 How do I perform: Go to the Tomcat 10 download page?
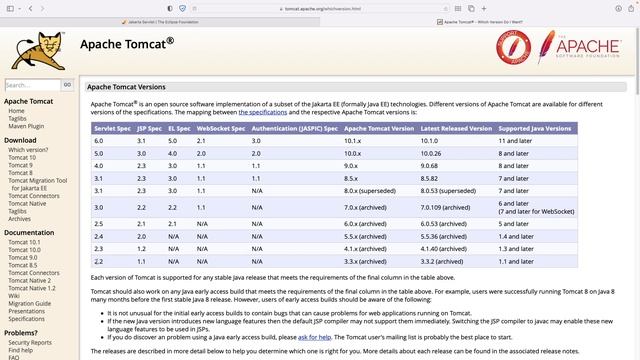click(22, 158)
